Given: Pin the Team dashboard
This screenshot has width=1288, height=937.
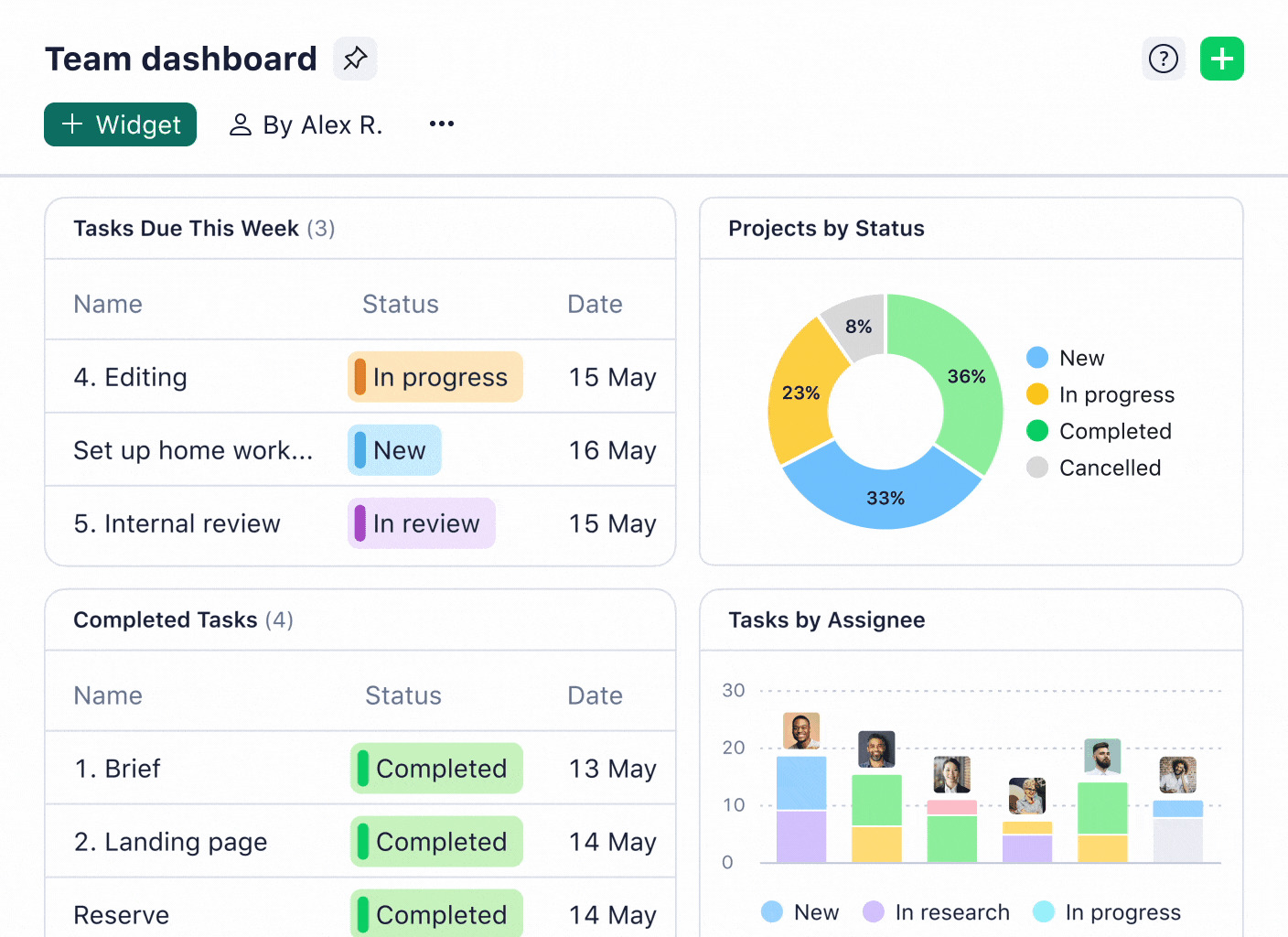Looking at the screenshot, I should point(355,58).
